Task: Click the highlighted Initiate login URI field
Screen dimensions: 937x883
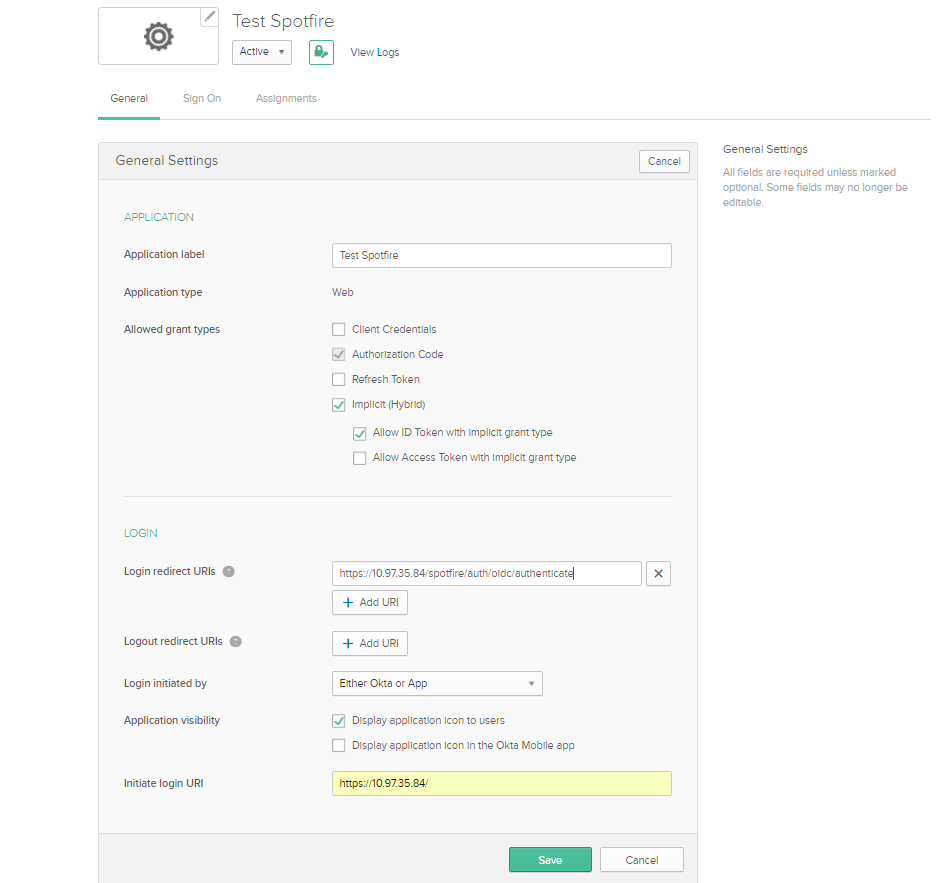Action: click(501, 783)
